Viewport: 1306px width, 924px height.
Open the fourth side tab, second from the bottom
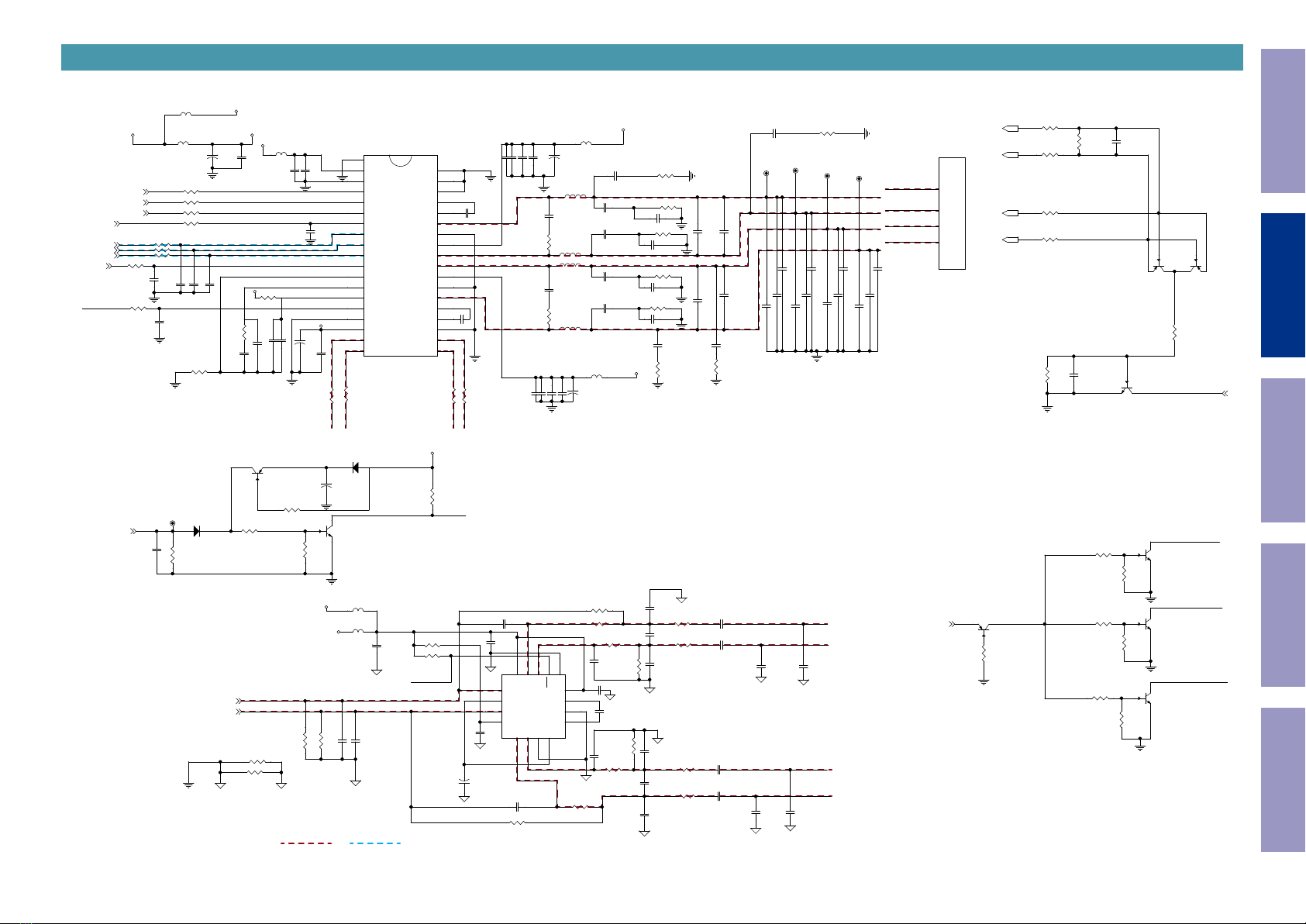pyautogui.click(x=1283, y=615)
